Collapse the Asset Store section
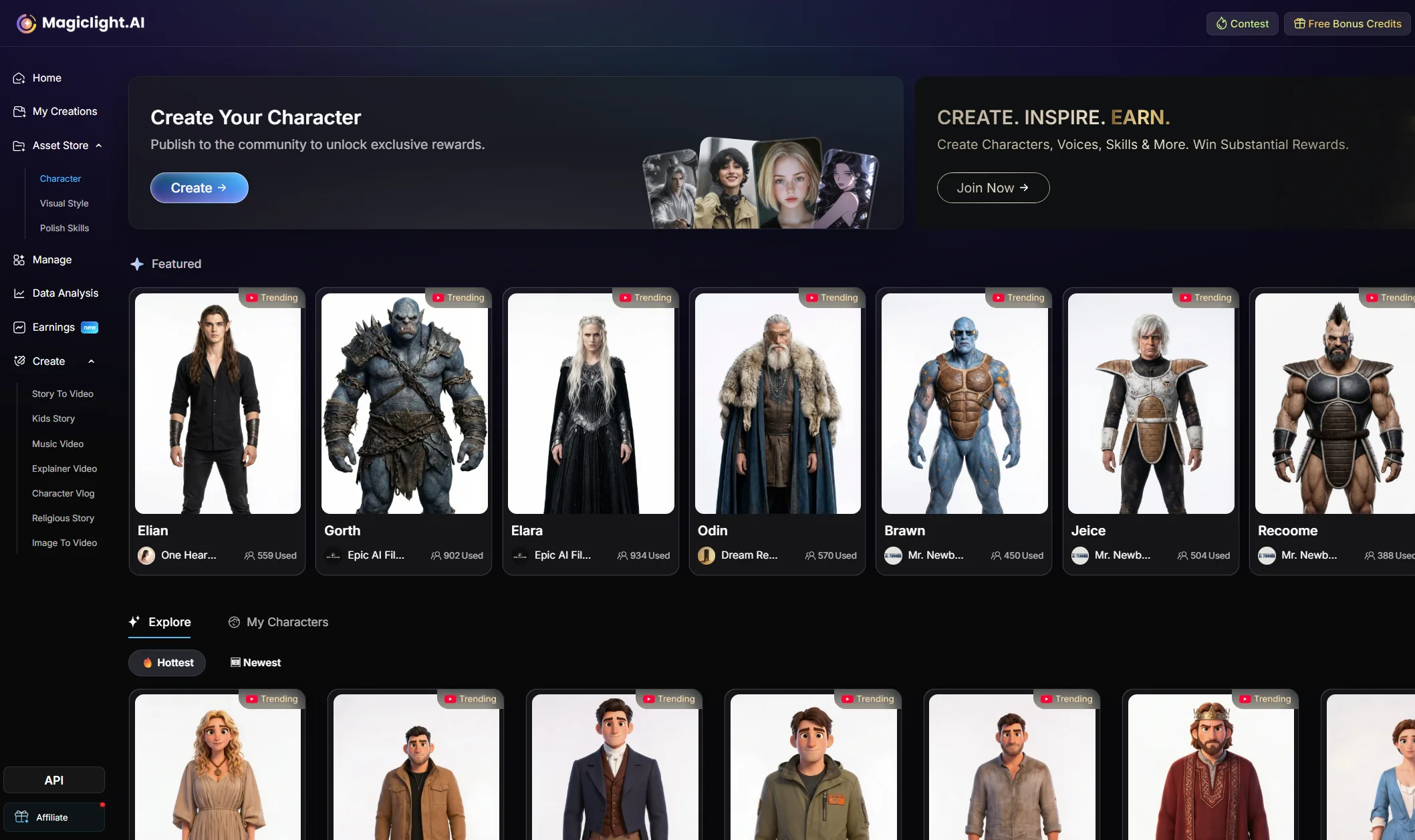 pos(98,146)
